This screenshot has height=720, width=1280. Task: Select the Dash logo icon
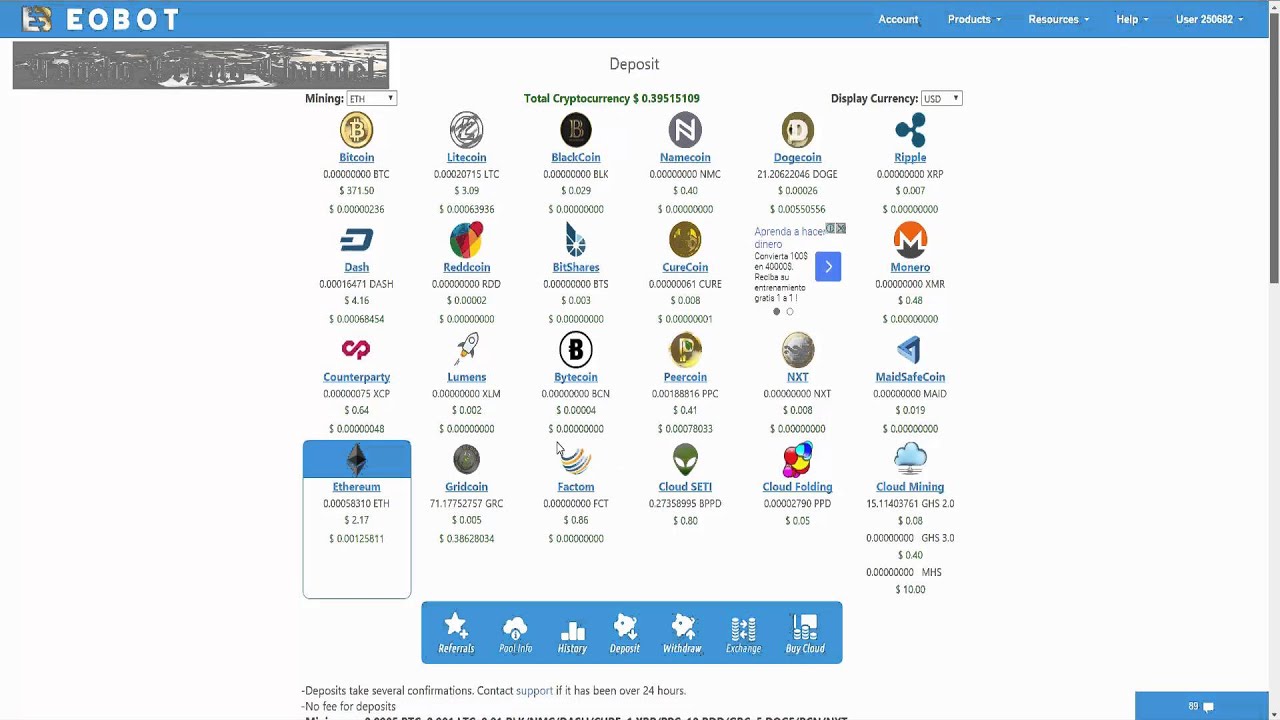click(356, 240)
